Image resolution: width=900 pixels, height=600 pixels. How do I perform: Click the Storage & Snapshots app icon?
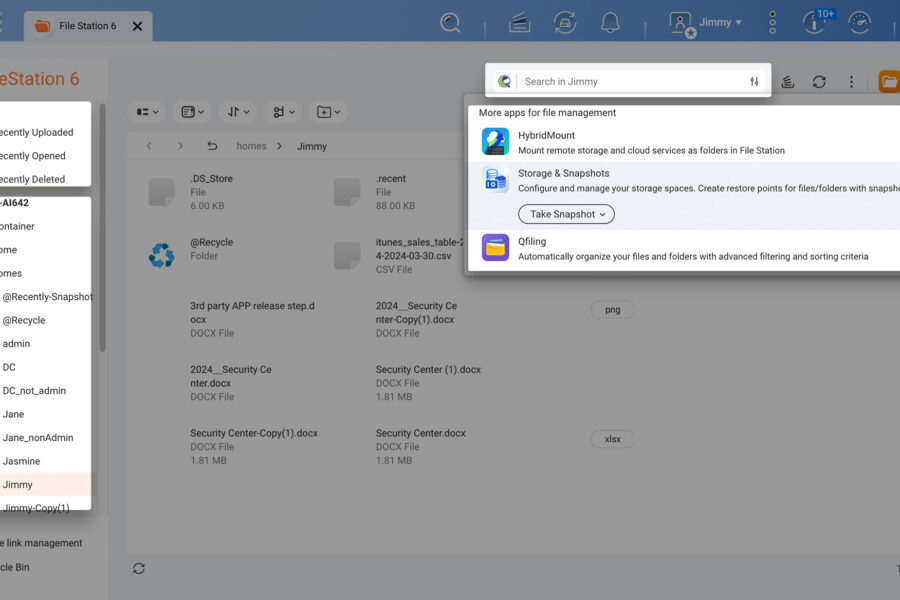(495, 180)
